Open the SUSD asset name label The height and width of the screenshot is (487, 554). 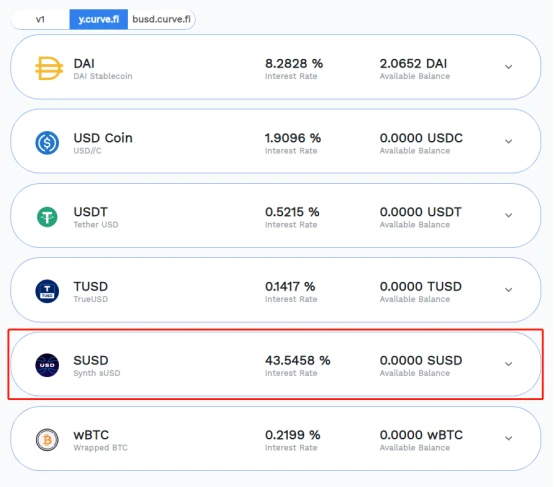(x=91, y=360)
